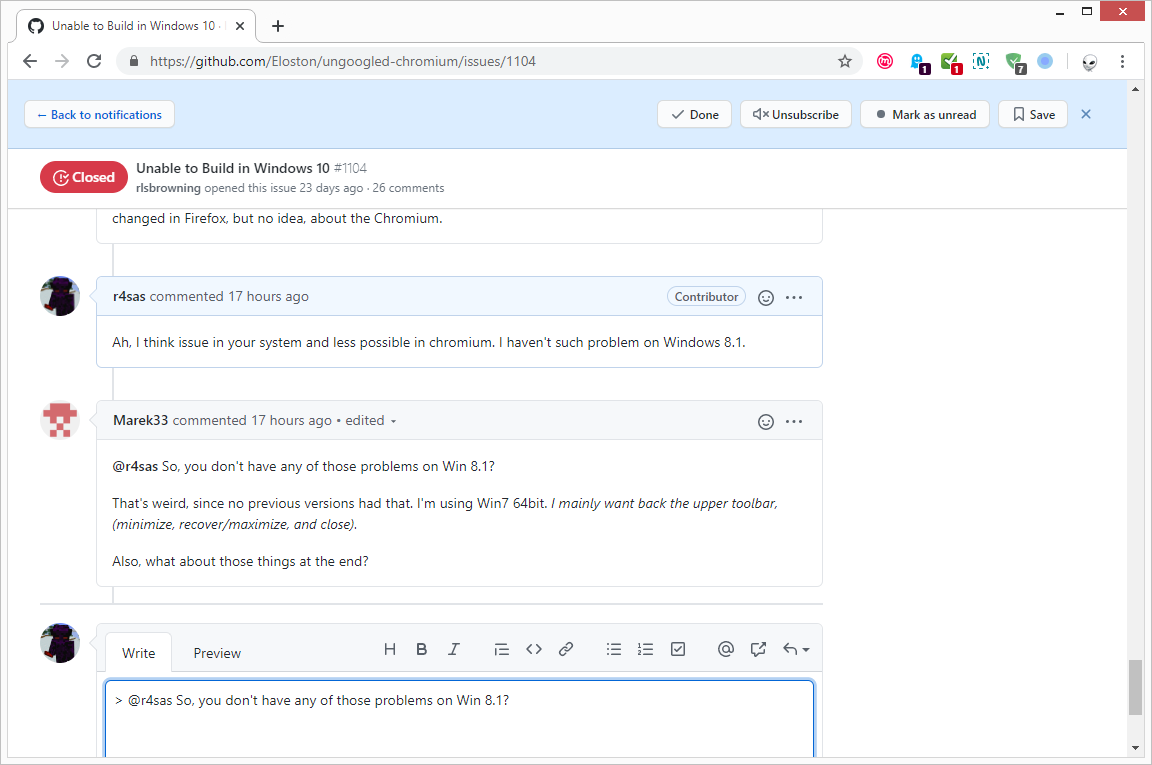The height and width of the screenshot is (765, 1152).
Task: Open the green checkmark extension with badge 1
Action: (951, 63)
